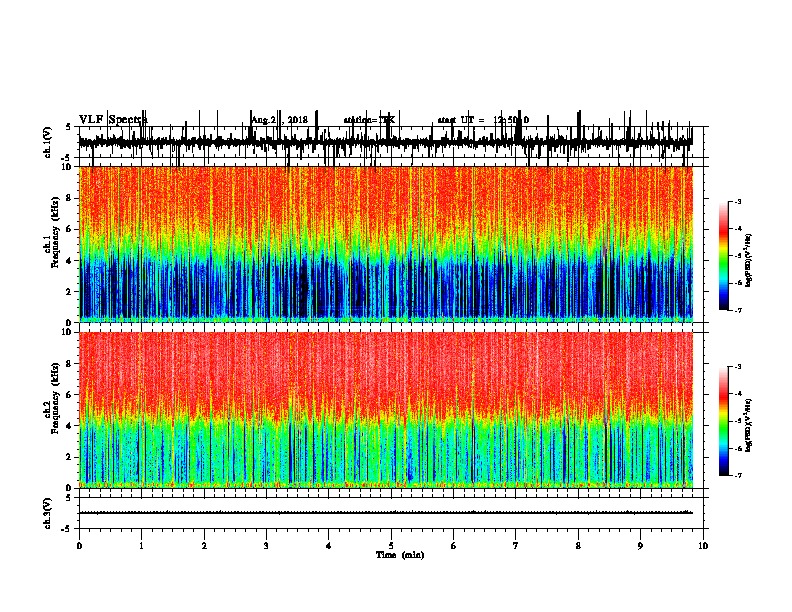The image size is (792, 612).
Task: Click time axis tick label '5'
Action: click(x=391, y=545)
